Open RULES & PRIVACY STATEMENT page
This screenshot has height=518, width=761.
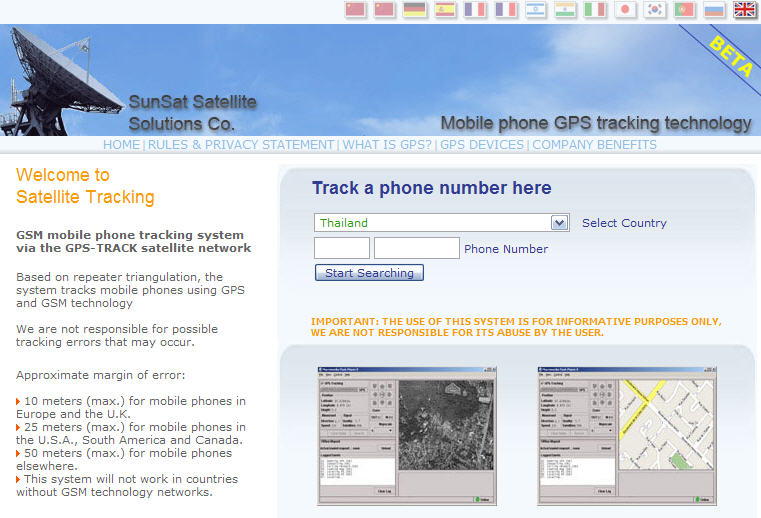click(241, 145)
